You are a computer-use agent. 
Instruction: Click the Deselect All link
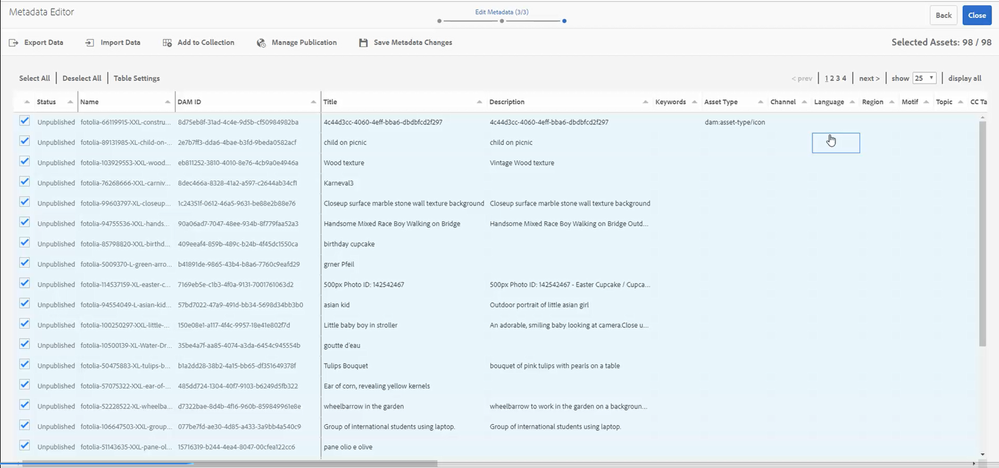81,78
